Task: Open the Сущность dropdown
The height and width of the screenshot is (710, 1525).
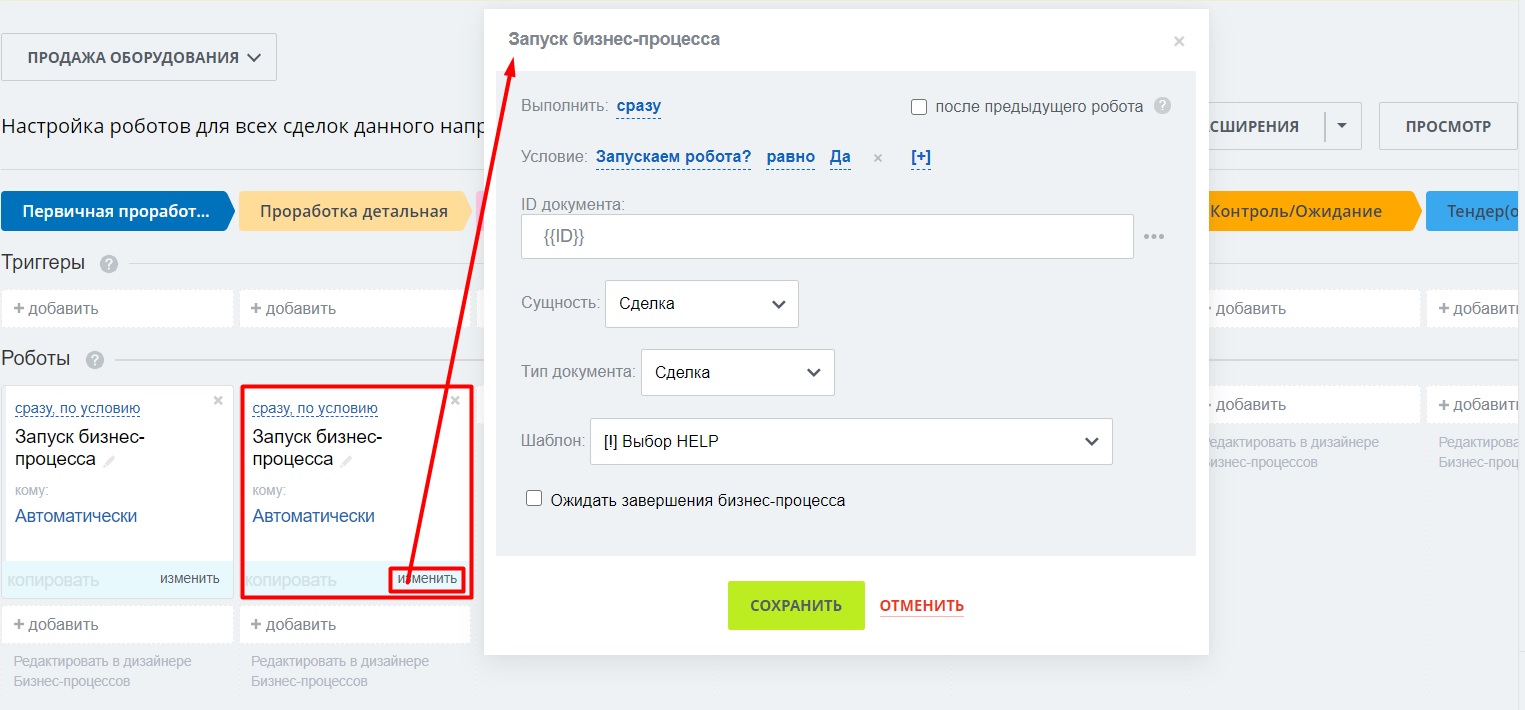Action: click(701, 304)
